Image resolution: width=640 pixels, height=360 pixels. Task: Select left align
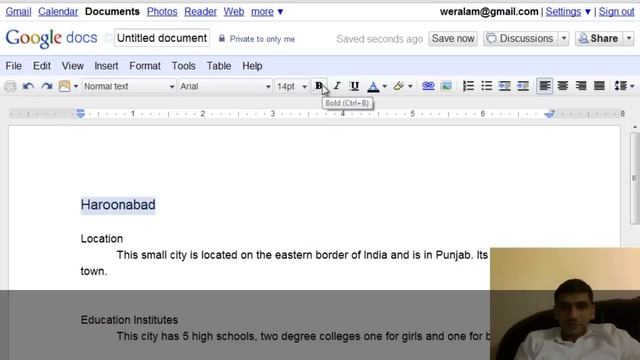click(x=544, y=86)
